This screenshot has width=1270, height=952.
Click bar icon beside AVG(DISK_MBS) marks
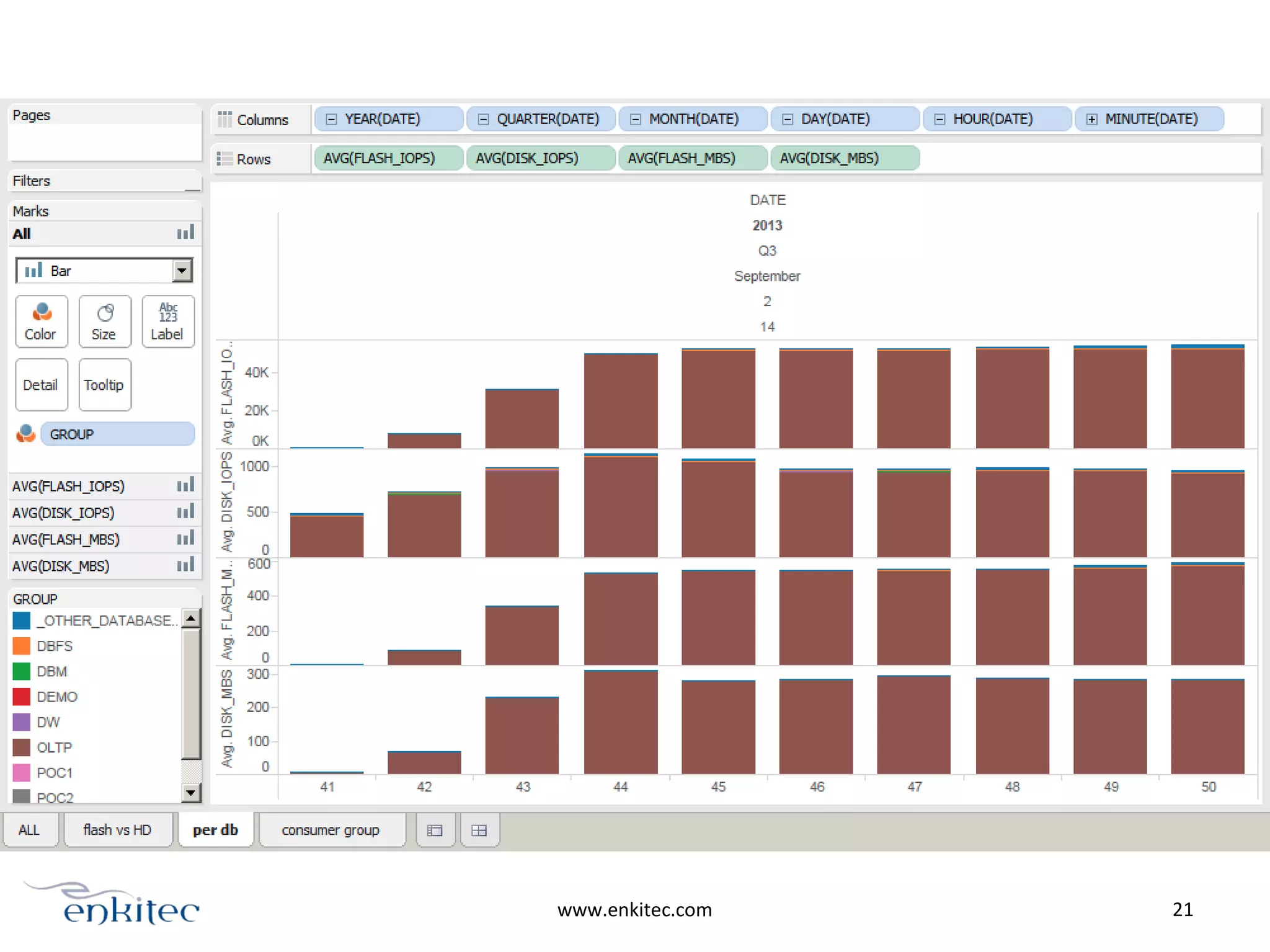(185, 565)
